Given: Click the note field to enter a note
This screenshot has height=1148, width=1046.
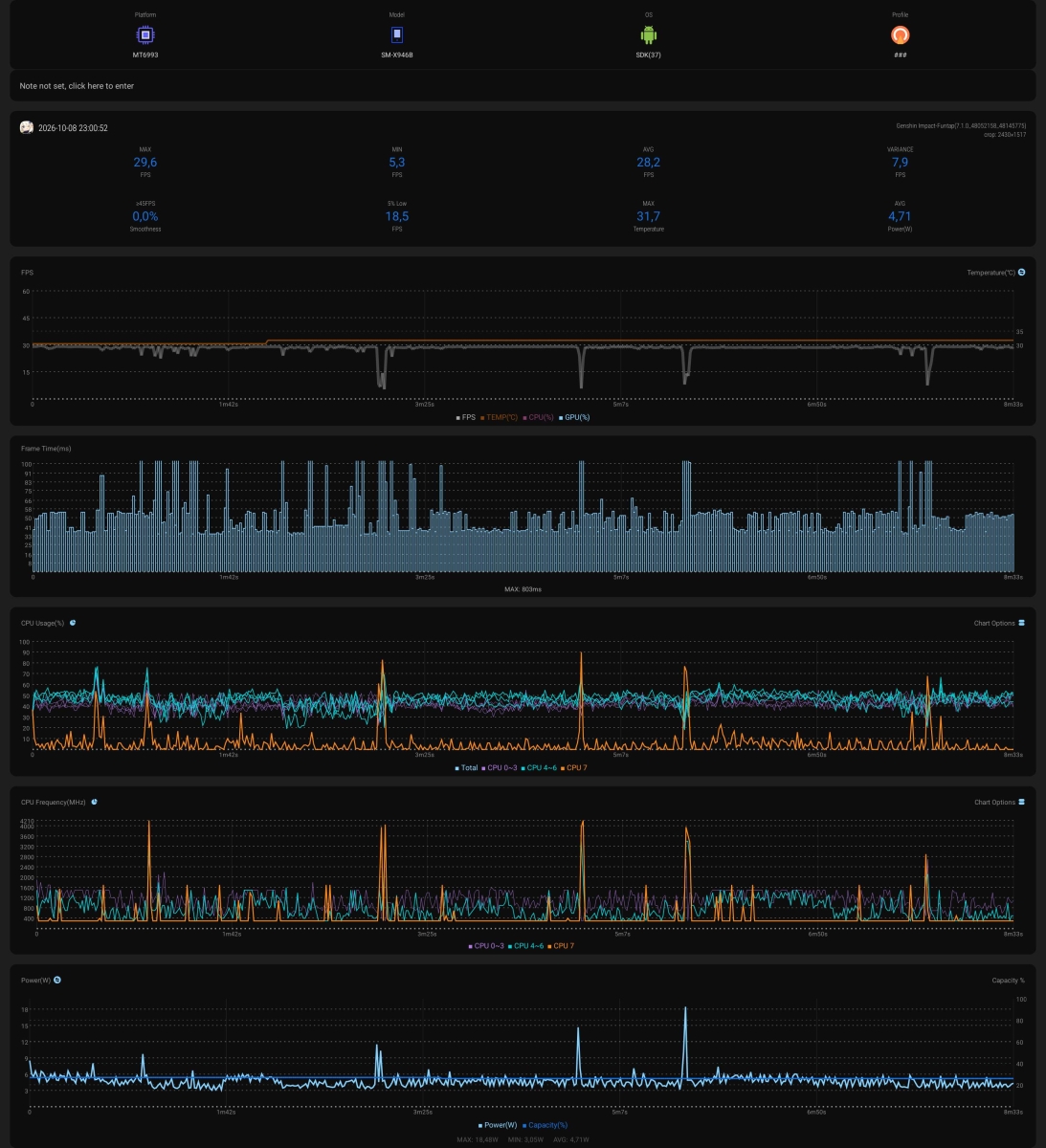Looking at the screenshot, I should click(523, 86).
